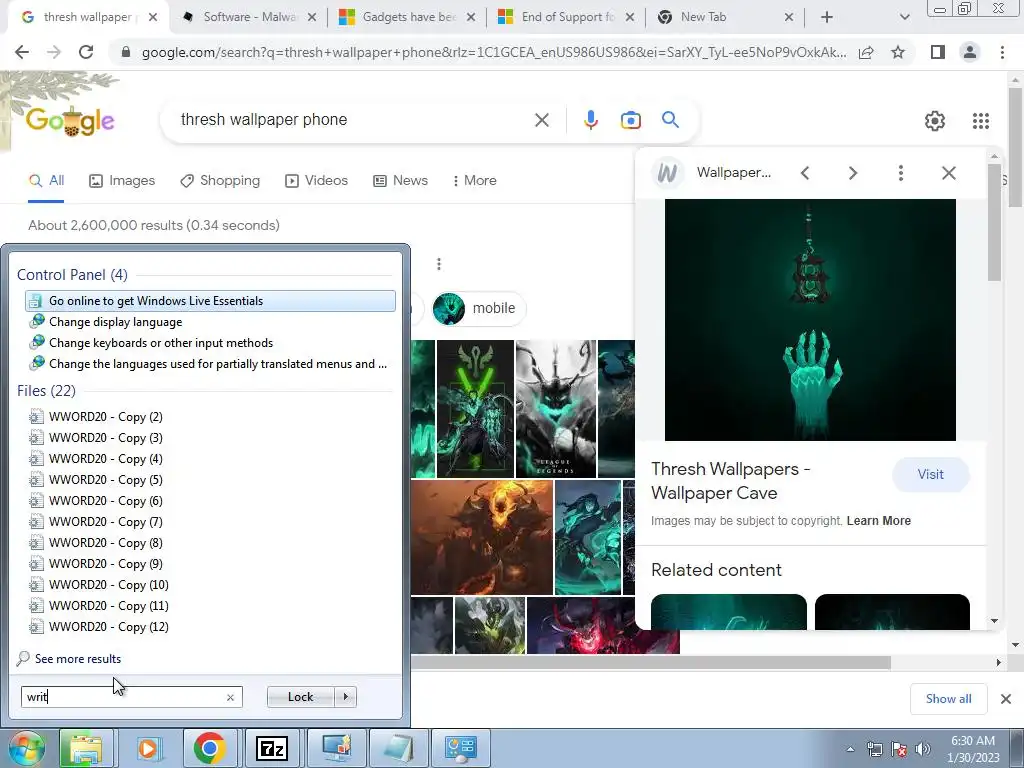Clear the Start menu search box
Screen dimensions: 1024x768
point(230,697)
